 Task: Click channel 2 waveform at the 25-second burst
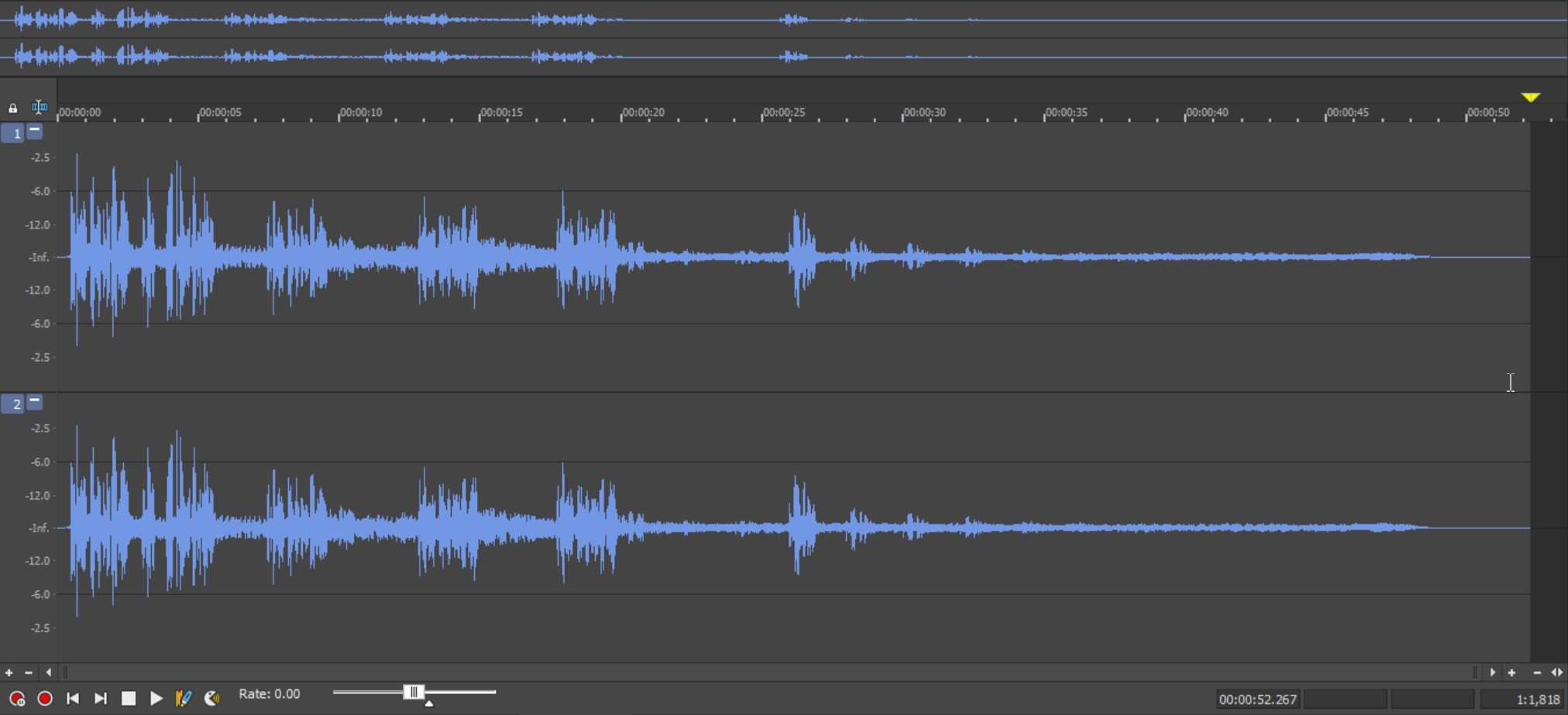click(801, 528)
